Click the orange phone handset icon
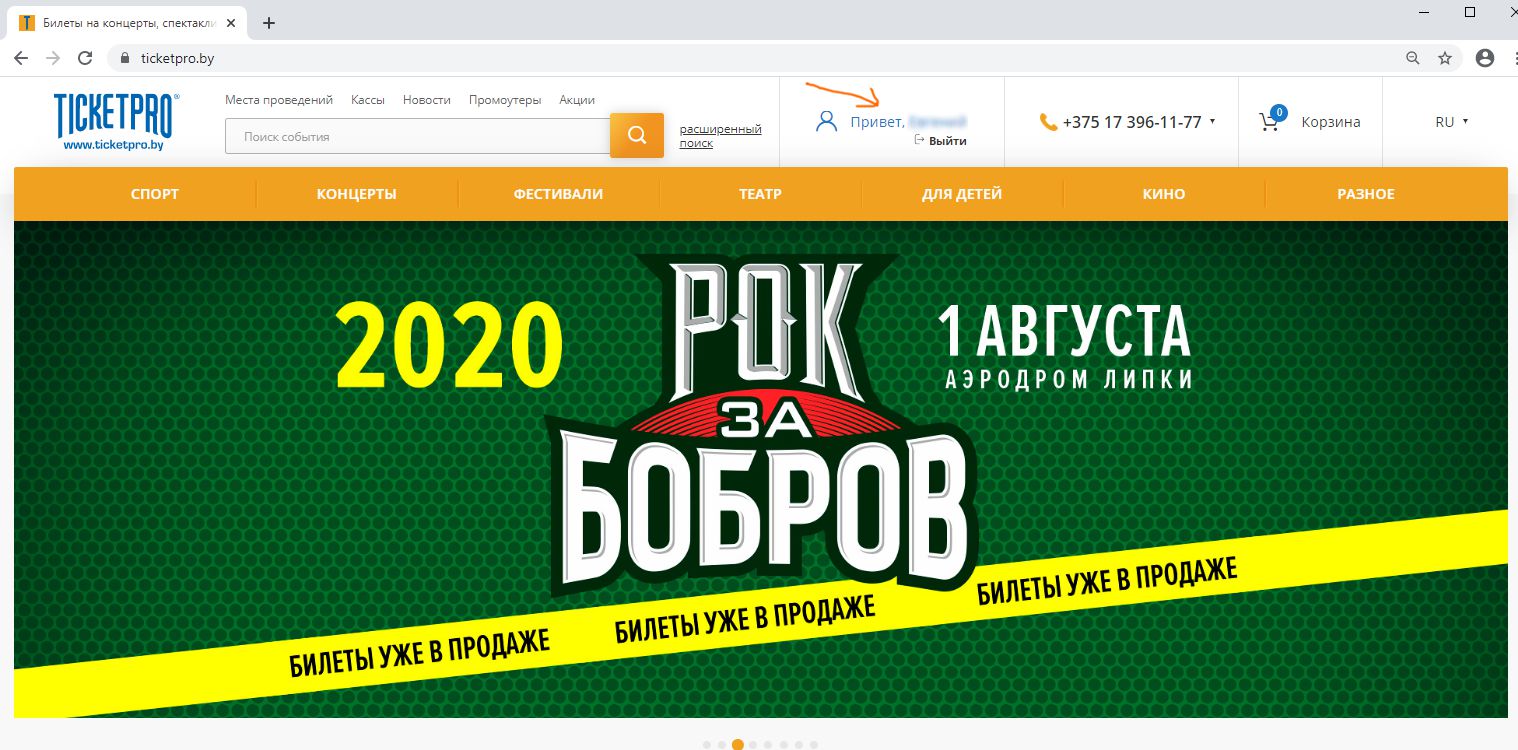 point(1048,122)
